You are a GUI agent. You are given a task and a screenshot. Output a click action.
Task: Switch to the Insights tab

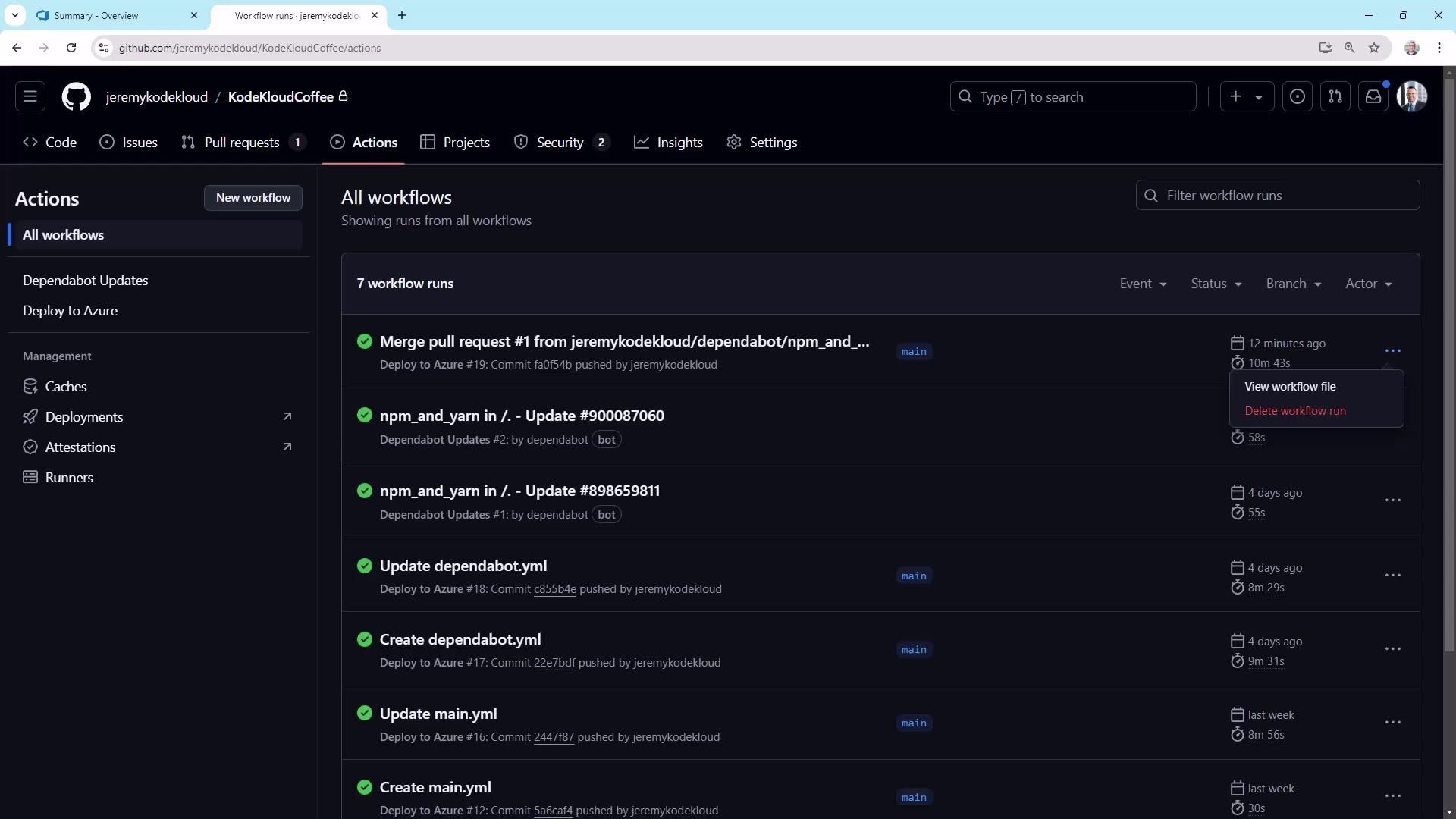[669, 143]
